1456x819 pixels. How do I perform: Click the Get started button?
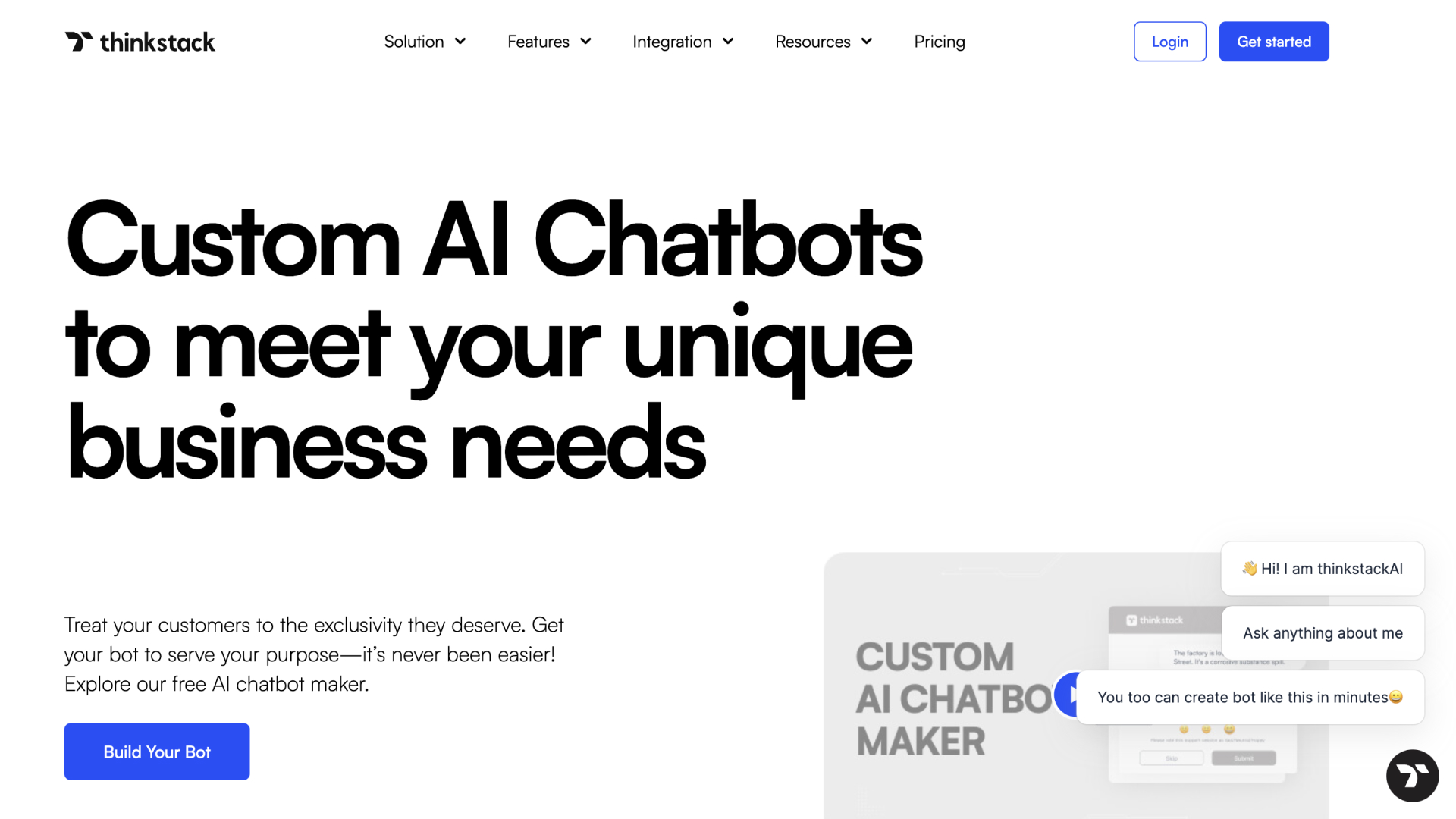click(1274, 41)
